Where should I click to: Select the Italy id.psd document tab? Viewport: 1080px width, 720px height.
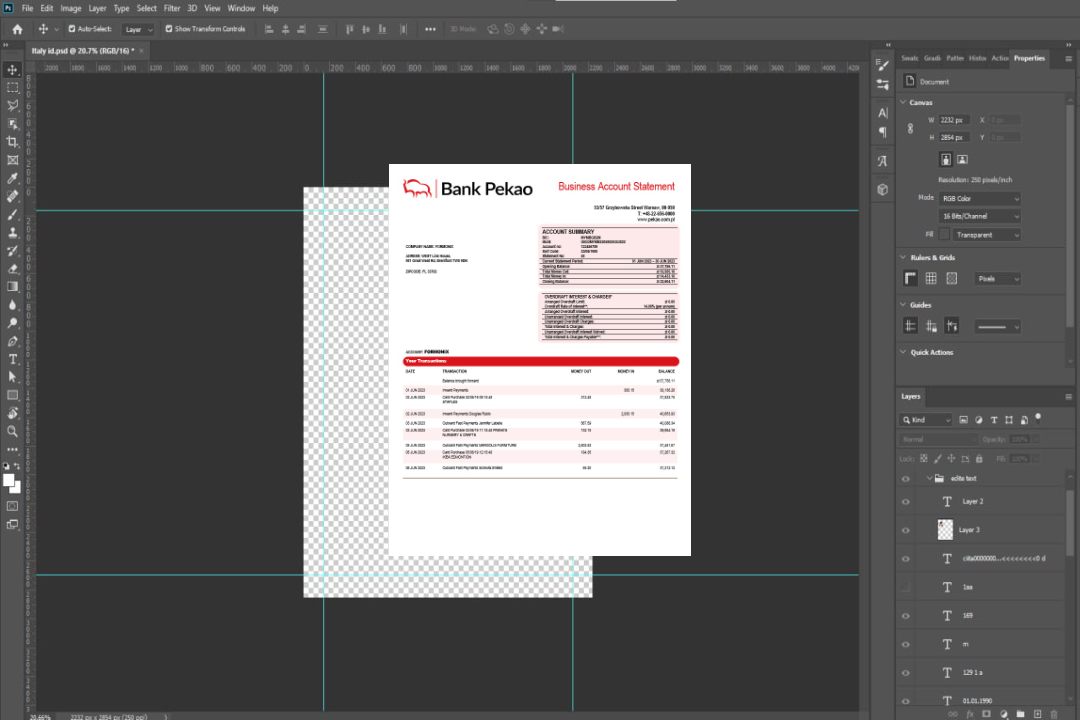pyautogui.click(x=81, y=50)
